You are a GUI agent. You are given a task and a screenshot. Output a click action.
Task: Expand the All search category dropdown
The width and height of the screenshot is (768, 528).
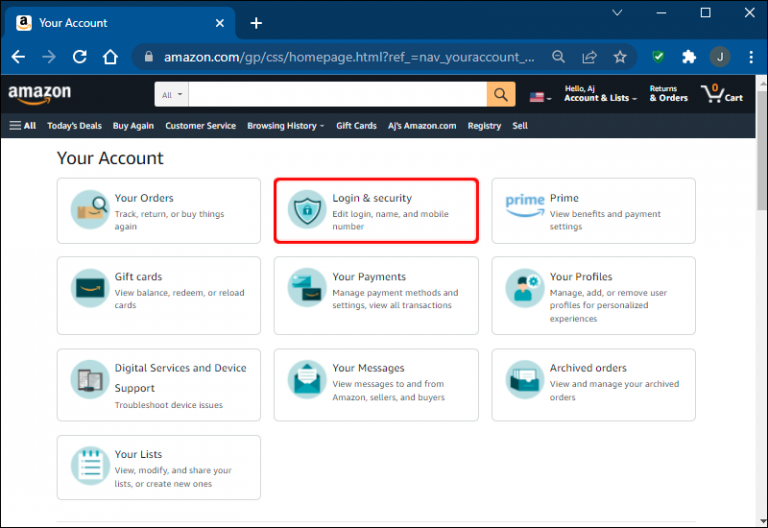[171, 95]
